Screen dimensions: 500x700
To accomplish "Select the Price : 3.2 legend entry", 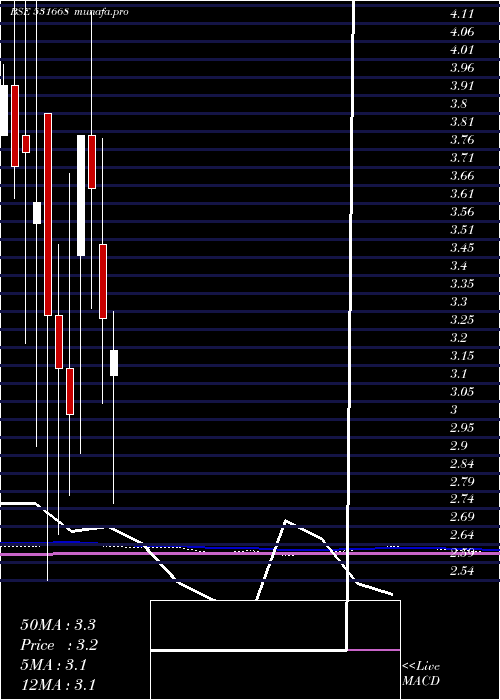I will tap(59, 645).
